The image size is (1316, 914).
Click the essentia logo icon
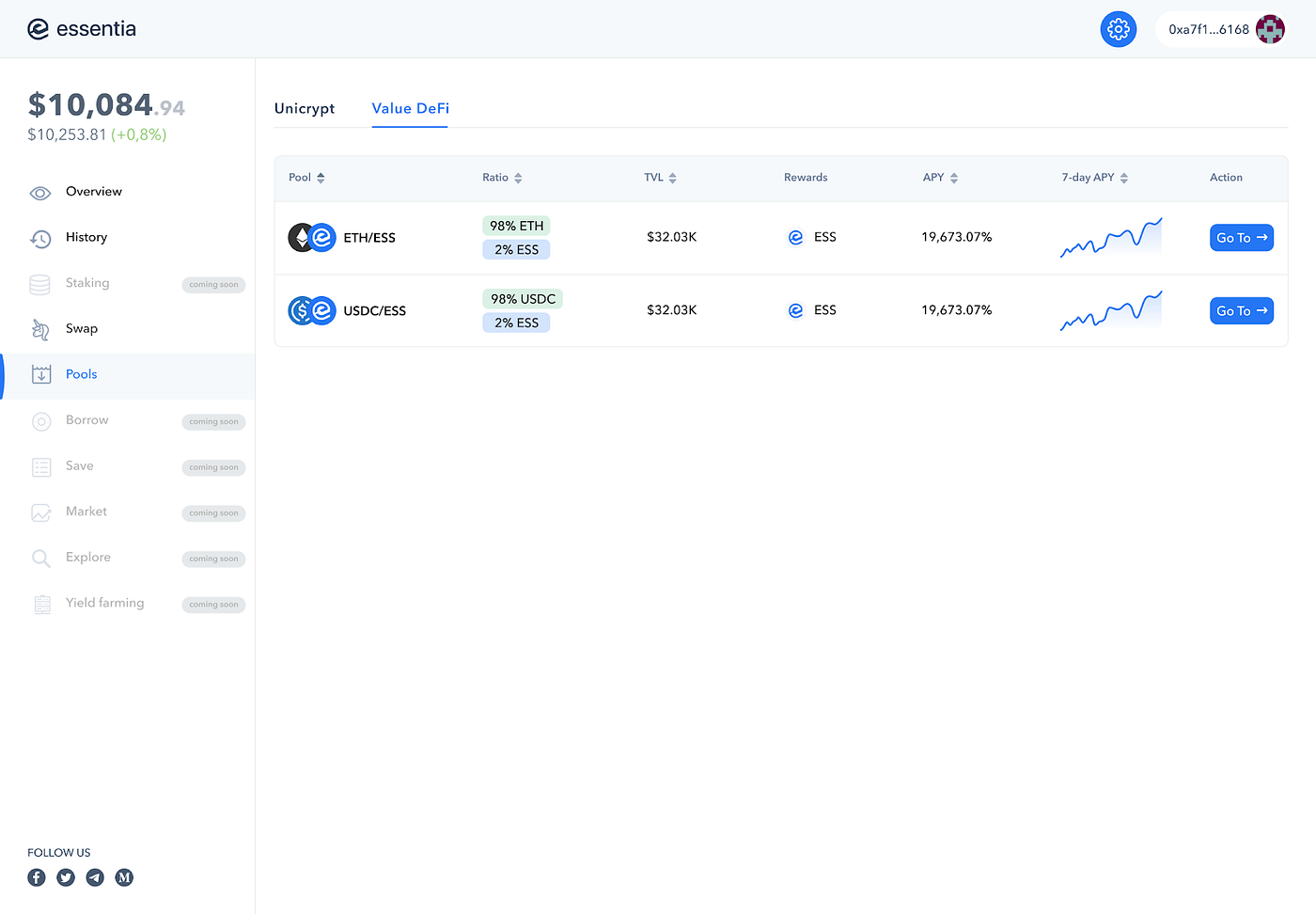click(38, 29)
